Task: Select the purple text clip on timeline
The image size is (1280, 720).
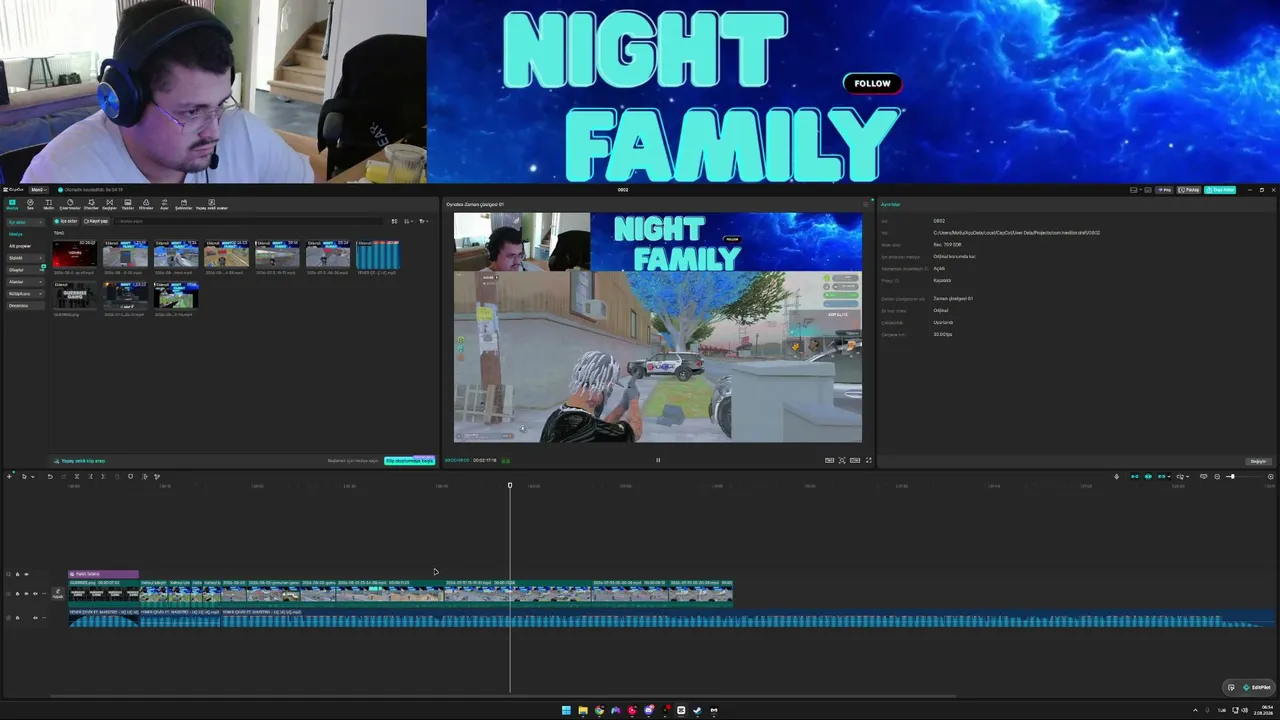Action: pos(103,574)
